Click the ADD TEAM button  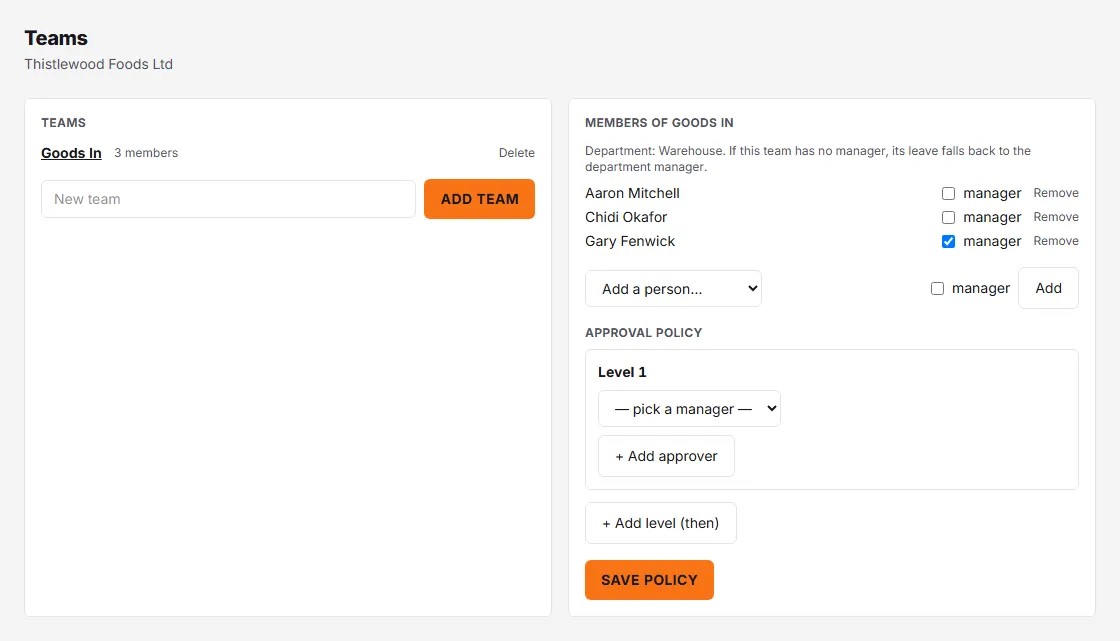pyautogui.click(x=479, y=199)
